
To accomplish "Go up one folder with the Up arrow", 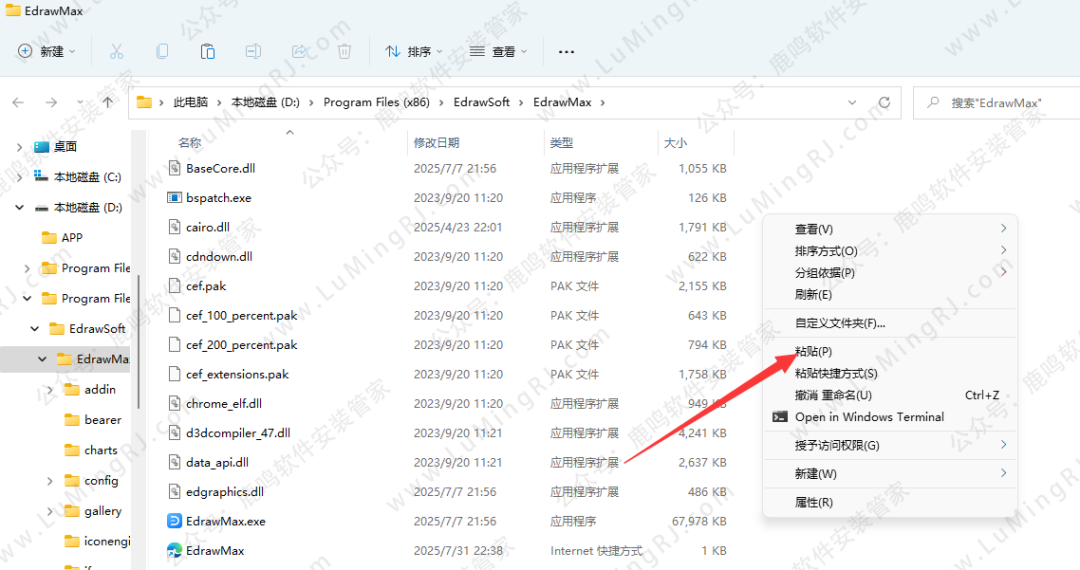I will (x=108, y=102).
